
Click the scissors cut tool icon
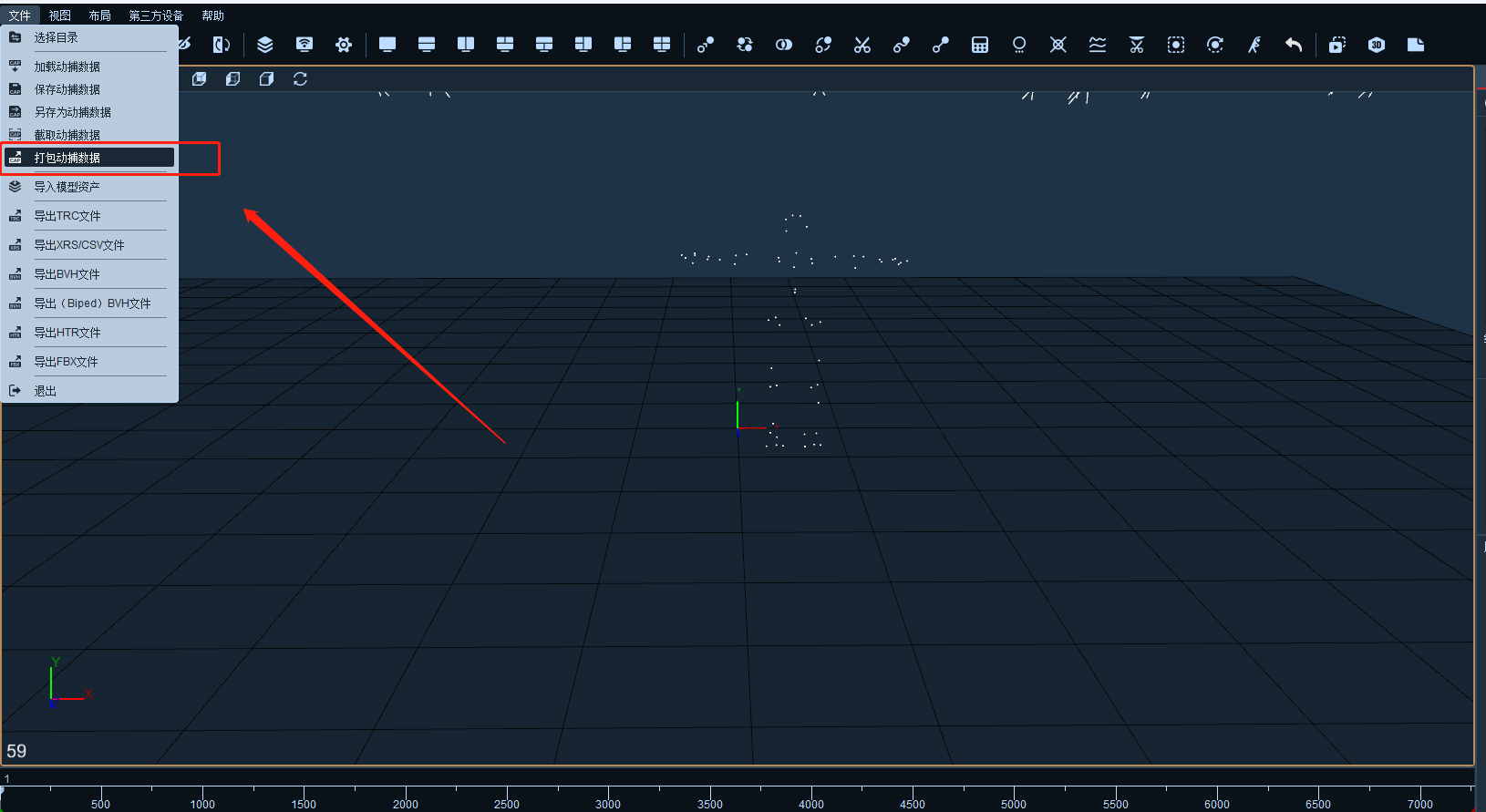pyautogui.click(x=862, y=45)
